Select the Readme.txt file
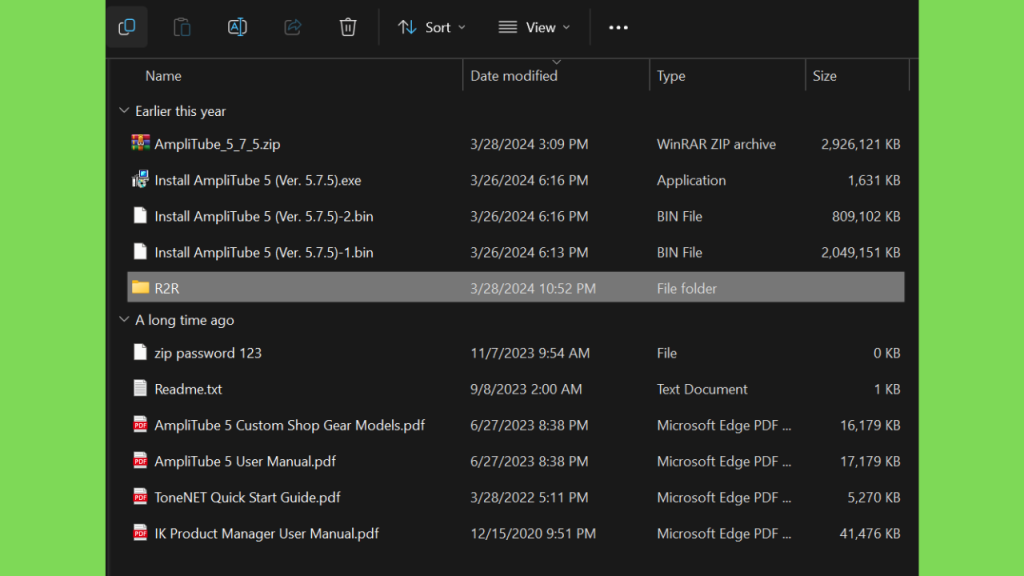The image size is (1024, 576). [188, 389]
